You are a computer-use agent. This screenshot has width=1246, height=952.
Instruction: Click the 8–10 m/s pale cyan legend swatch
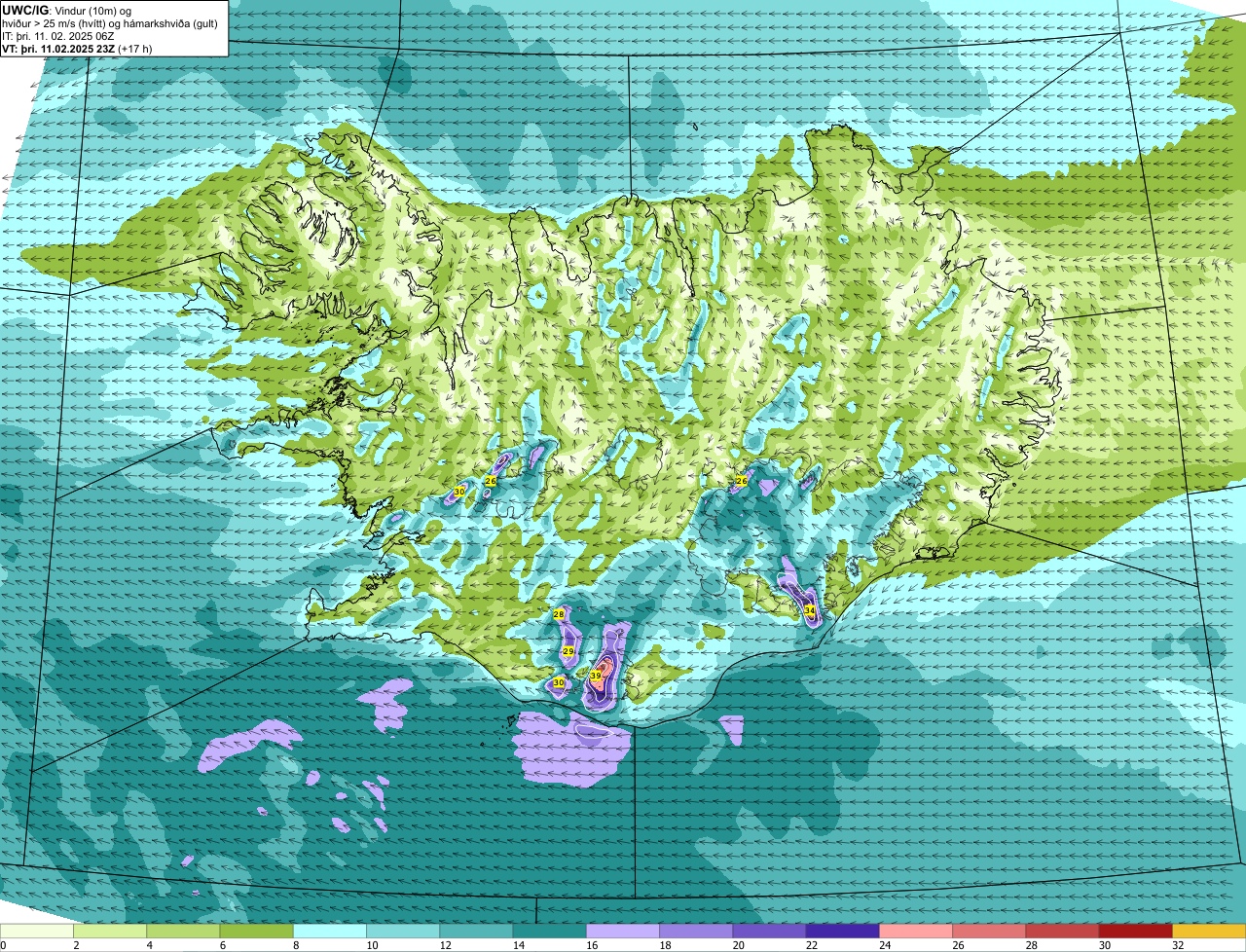(330, 932)
